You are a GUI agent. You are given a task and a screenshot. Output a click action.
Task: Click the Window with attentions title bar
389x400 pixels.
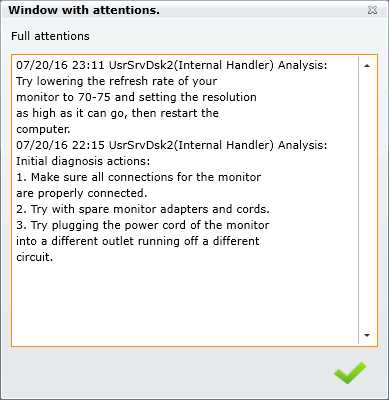coord(187,10)
